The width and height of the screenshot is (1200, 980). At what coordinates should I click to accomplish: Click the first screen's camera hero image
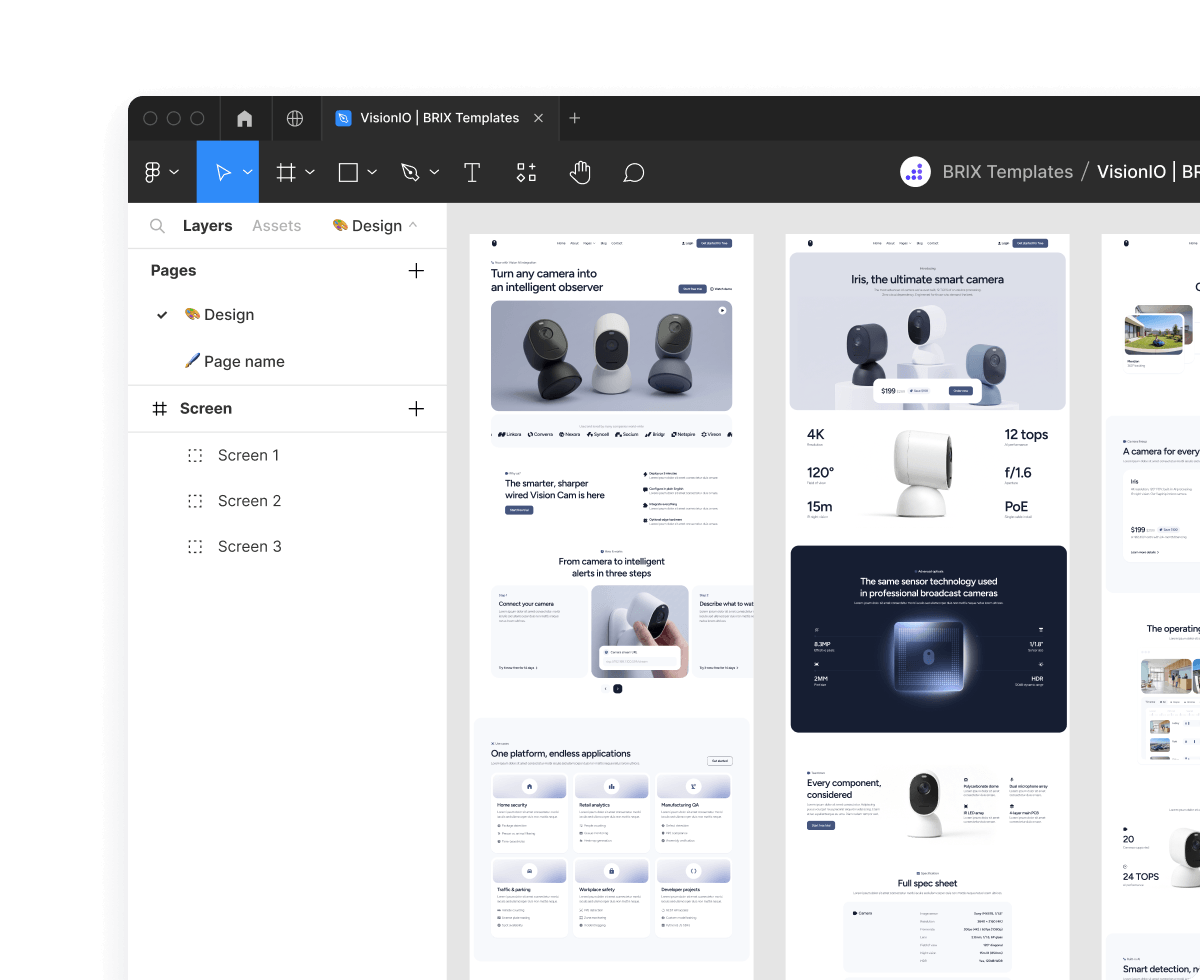611,355
